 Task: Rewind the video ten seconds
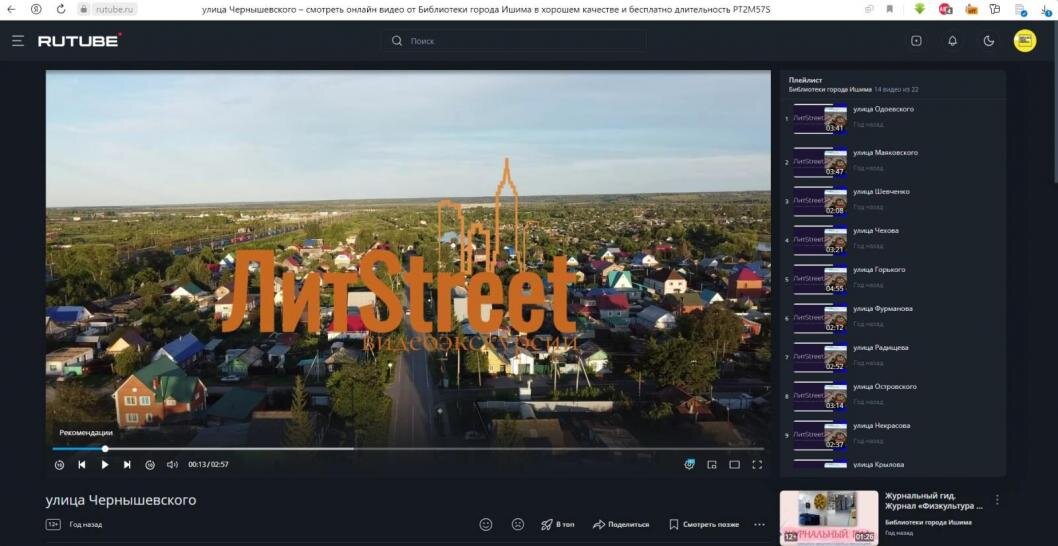tap(59, 465)
